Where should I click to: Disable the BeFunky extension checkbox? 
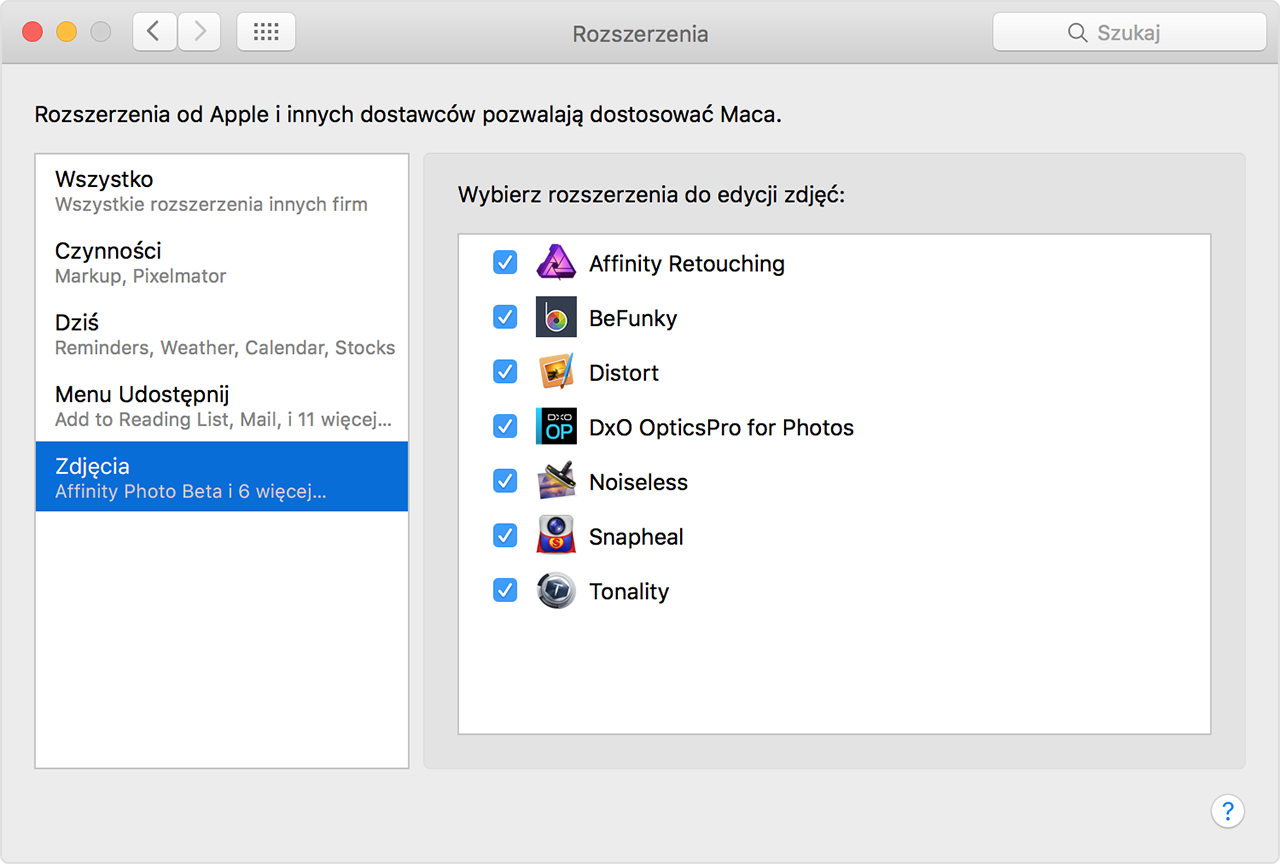click(x=505, y=318)
